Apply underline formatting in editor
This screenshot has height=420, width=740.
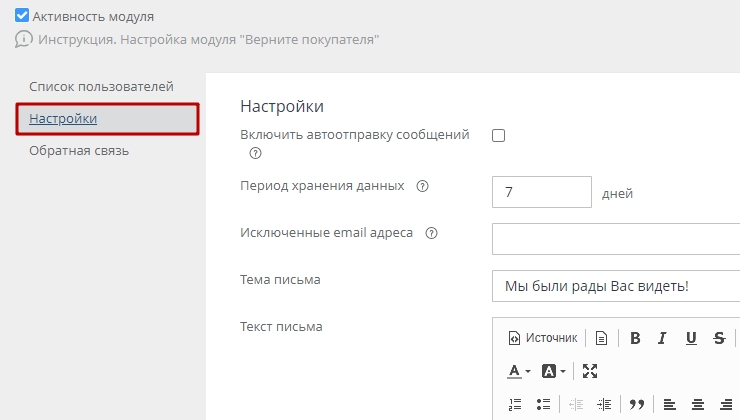[x=691, y=338]
